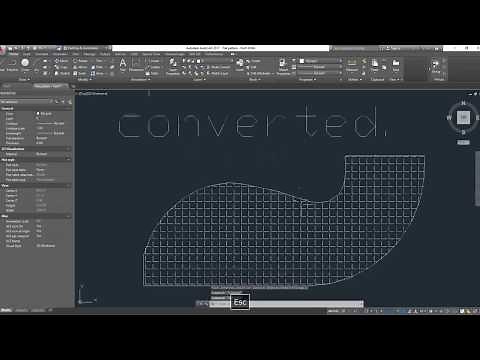Viewport: 480px width, 360px height.
Task: Activate the Move tool in Modify panel
Action: point(61,61)
